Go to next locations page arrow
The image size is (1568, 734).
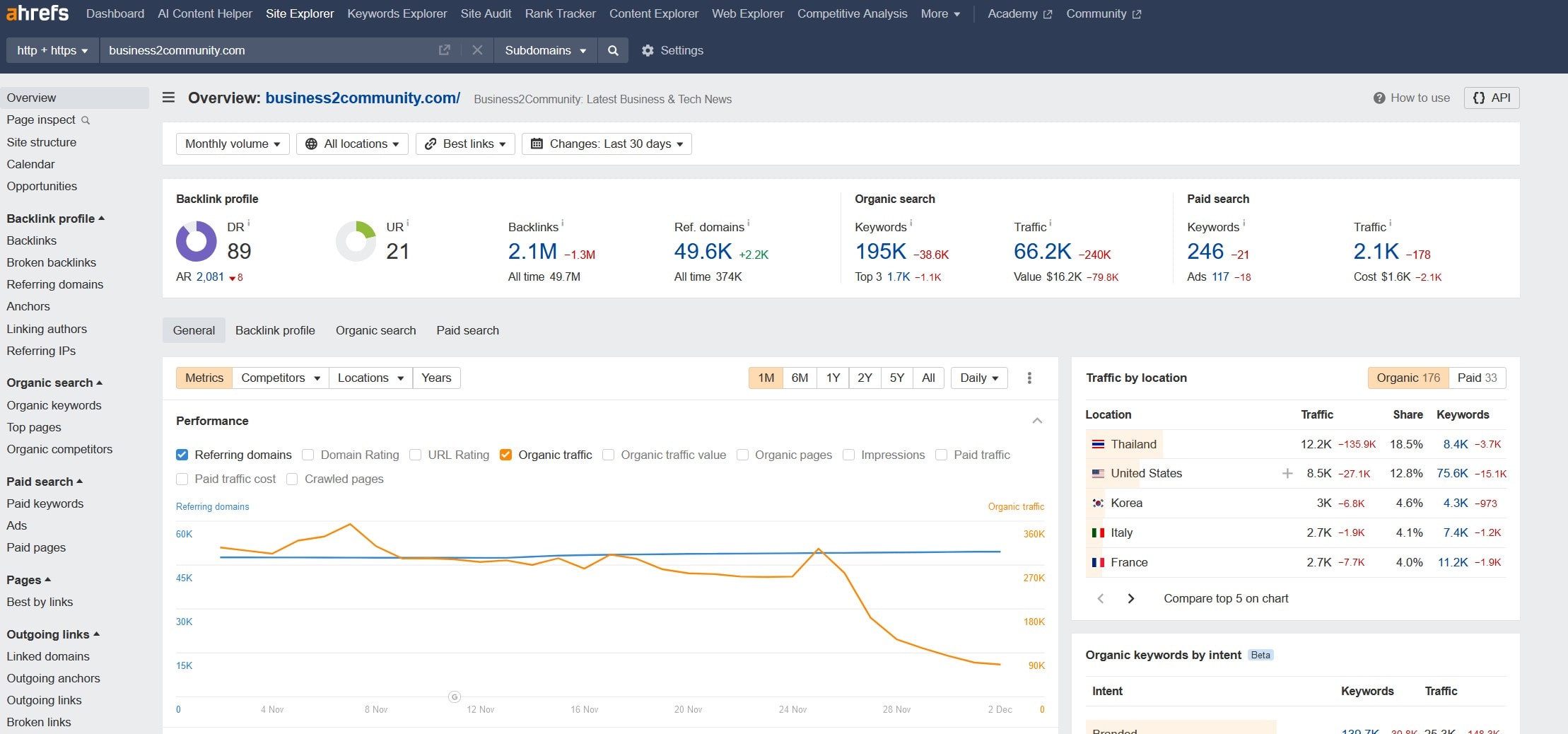click(1131, 598)
